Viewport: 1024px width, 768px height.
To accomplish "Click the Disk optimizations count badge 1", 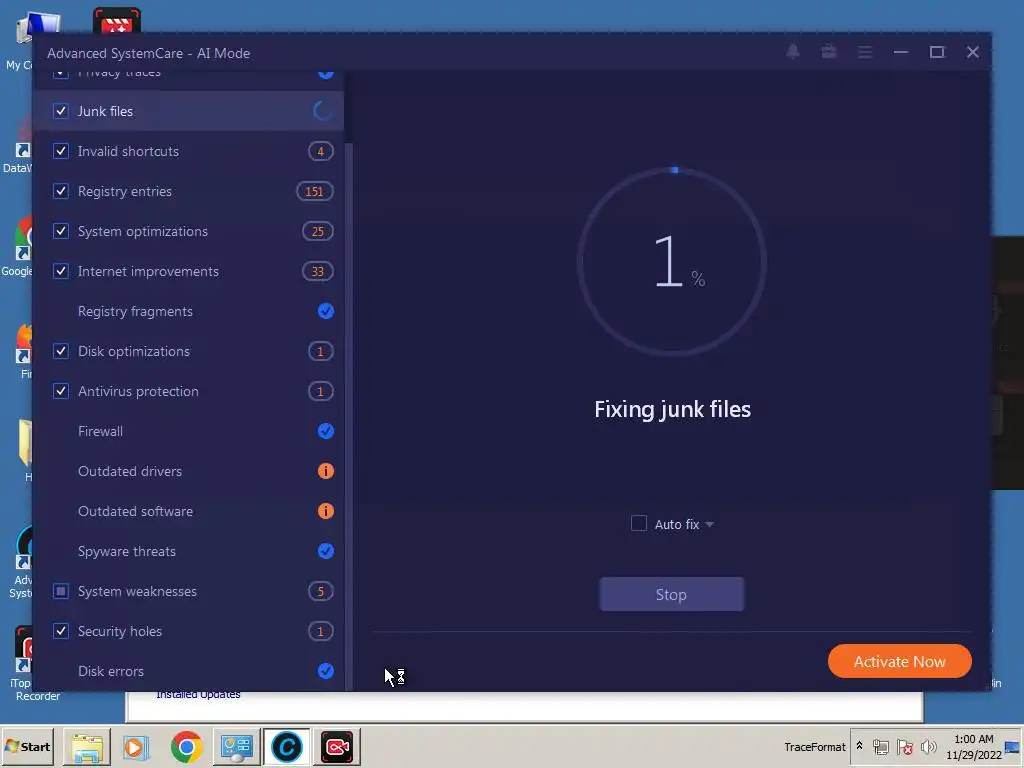I will (x=321, y=351).
